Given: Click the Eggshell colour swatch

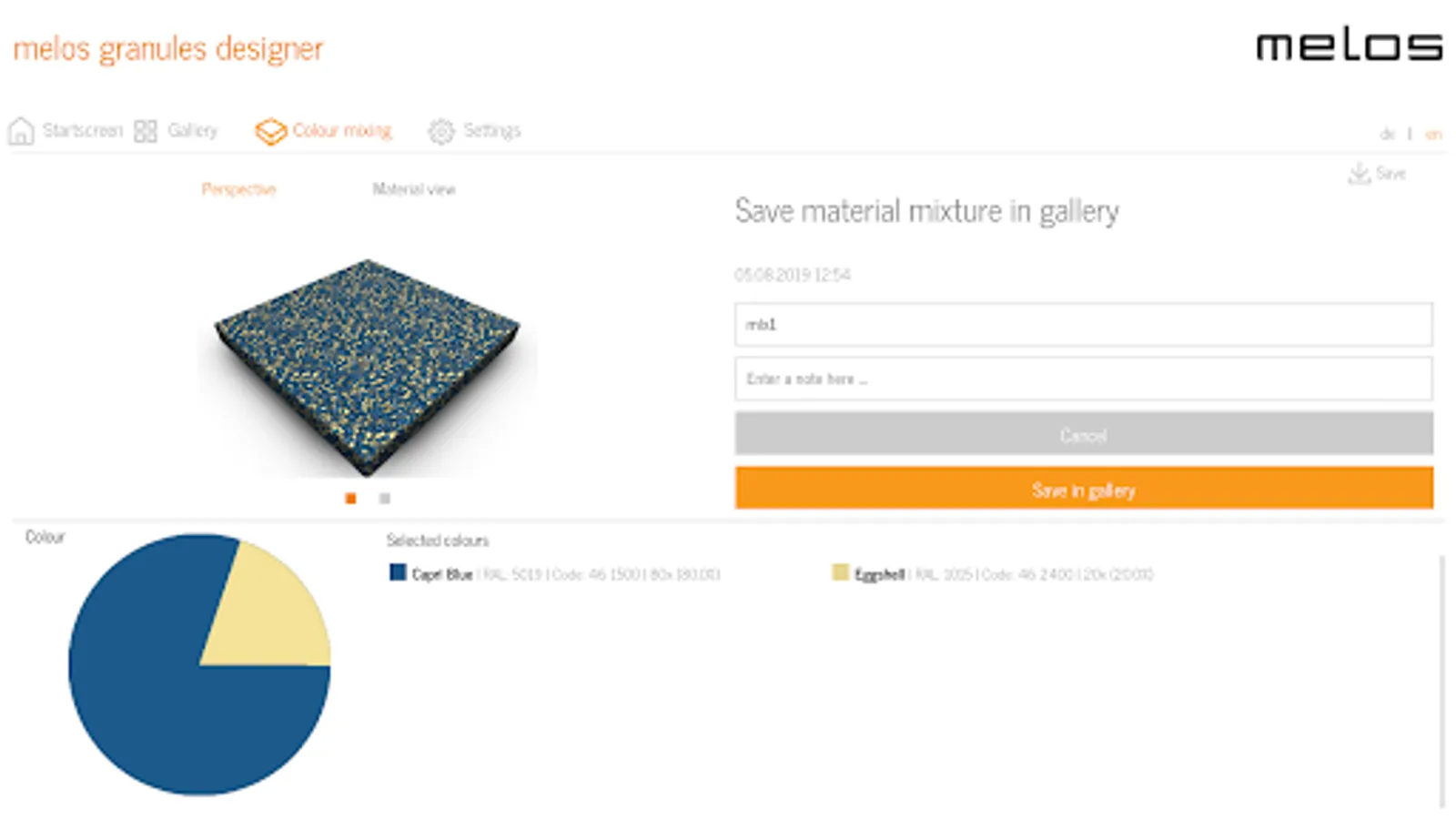Looking at the screenshot, I should pyautogui.click(x=840, y=572).
